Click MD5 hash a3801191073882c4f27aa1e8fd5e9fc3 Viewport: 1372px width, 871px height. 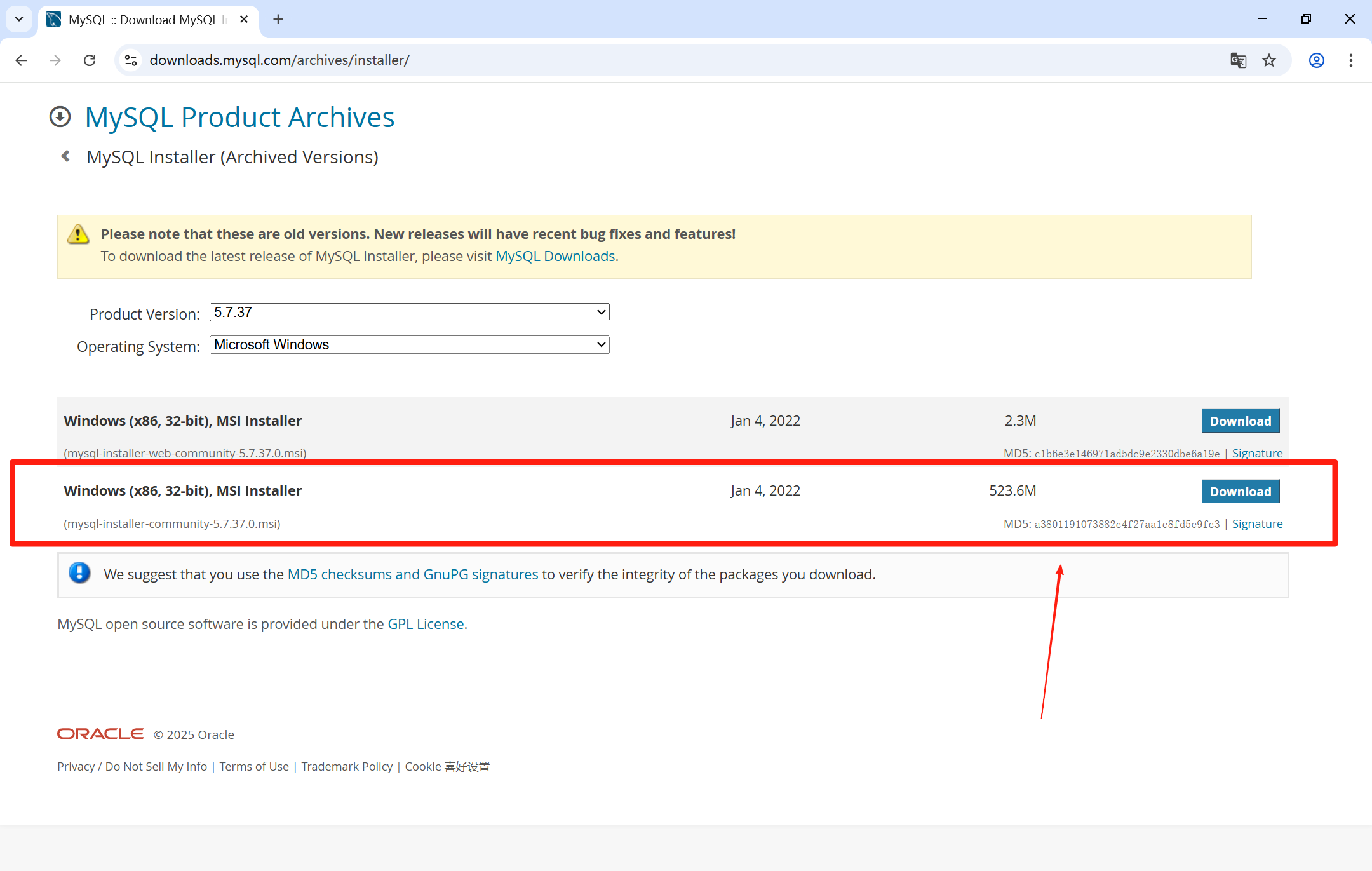(x=1127, y=524)
